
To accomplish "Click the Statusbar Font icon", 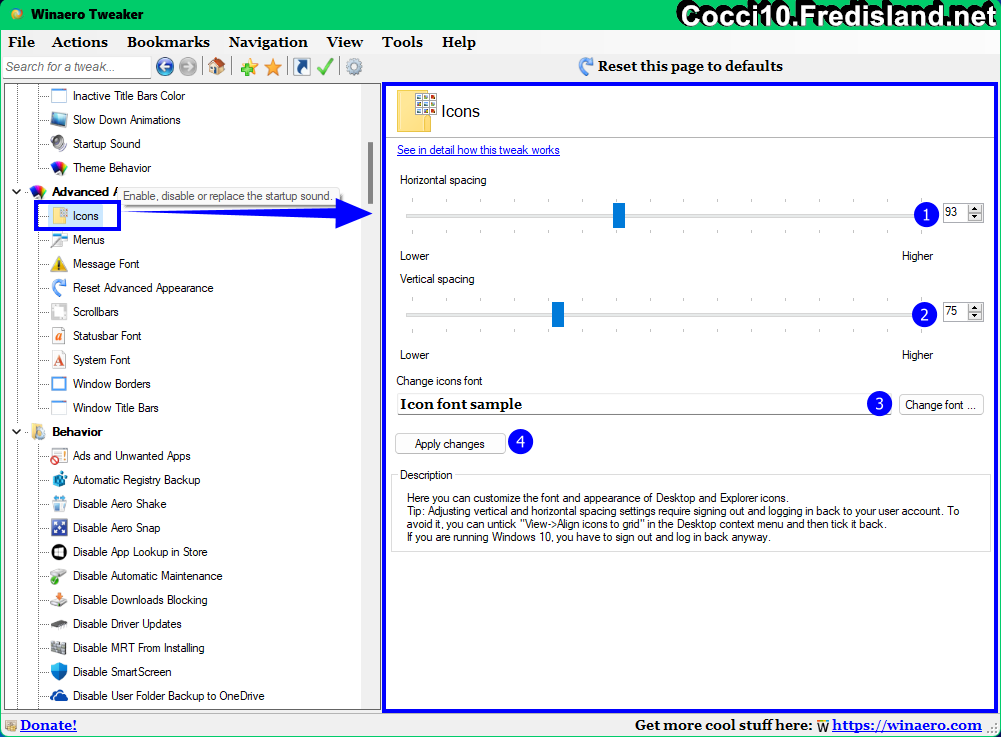I will (59, 335).
